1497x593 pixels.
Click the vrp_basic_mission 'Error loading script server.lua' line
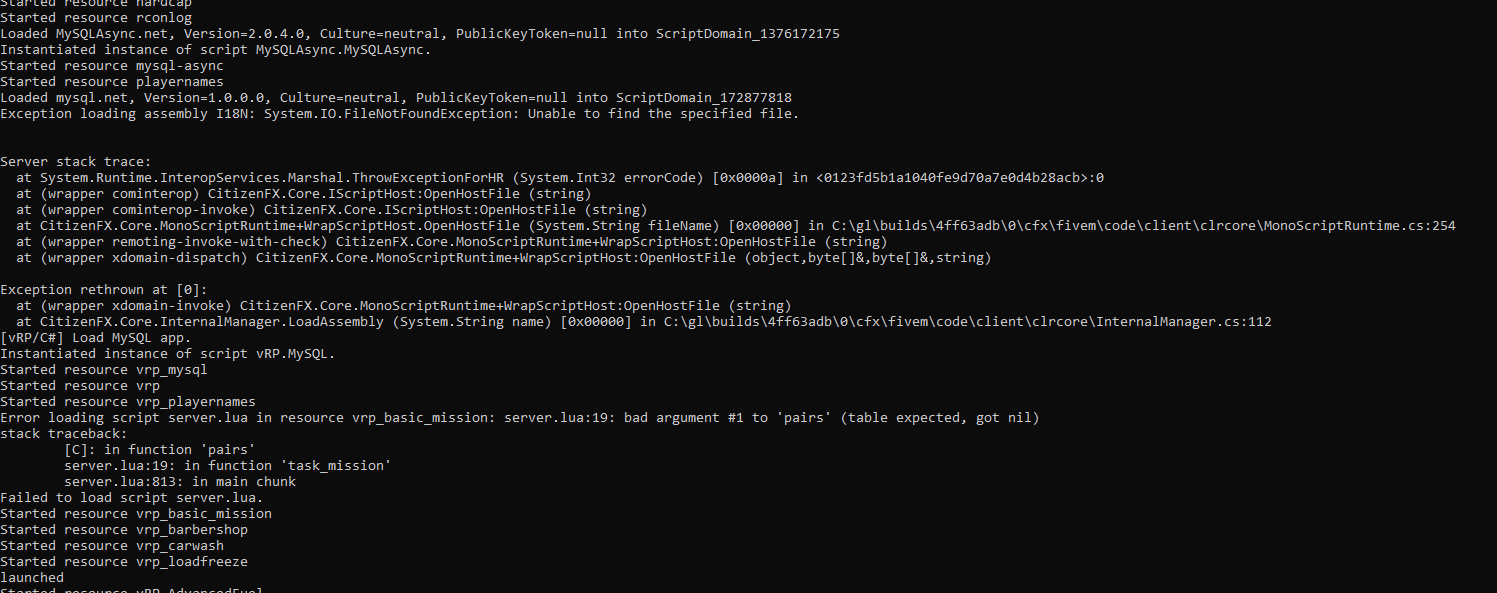[520, 417]
